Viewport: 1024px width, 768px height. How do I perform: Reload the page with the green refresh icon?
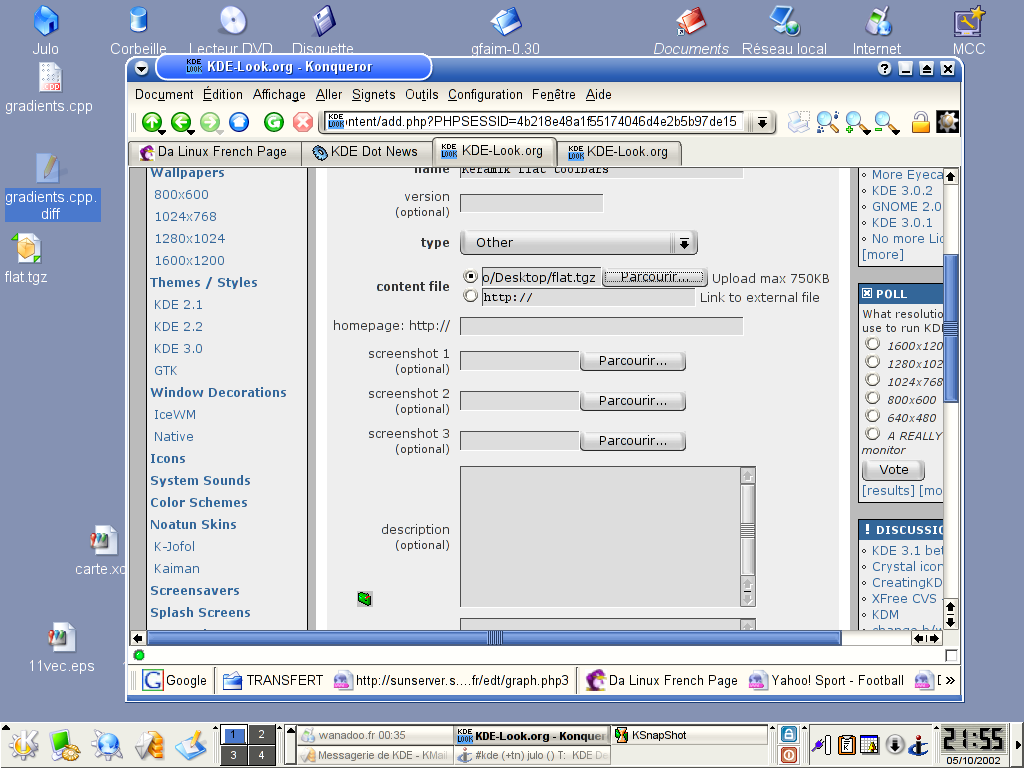(274, 121)
